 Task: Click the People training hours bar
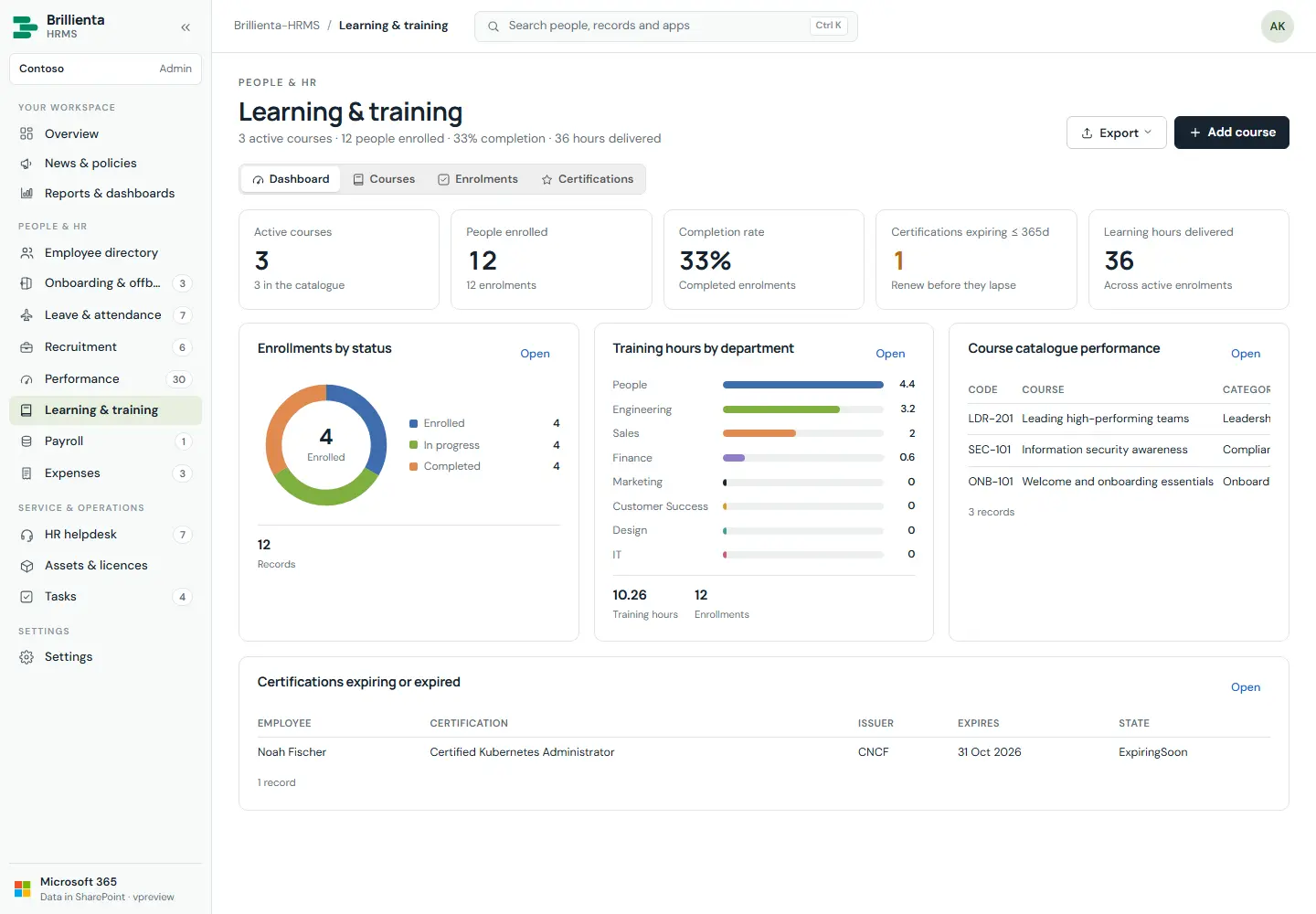point(803,385)
